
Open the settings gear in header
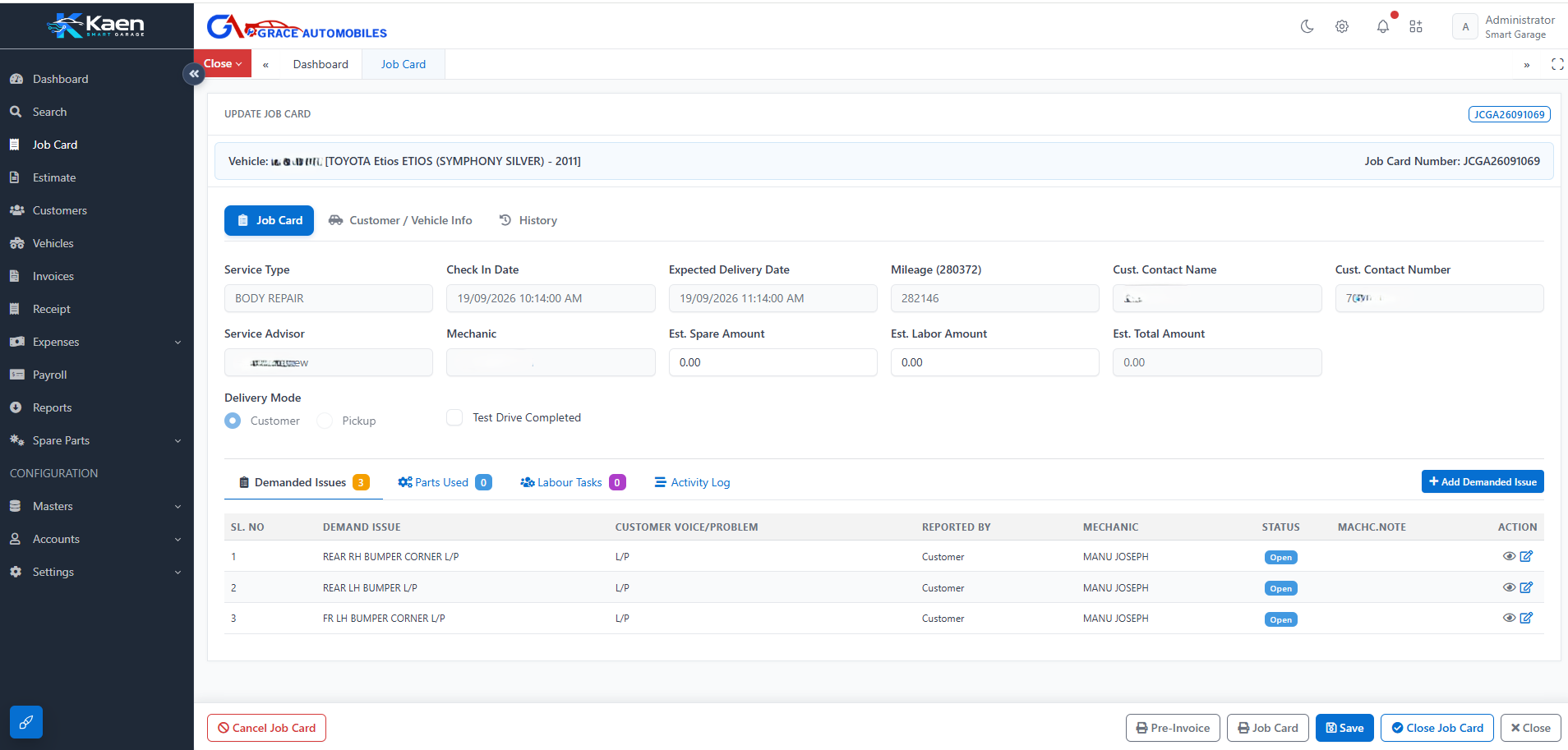(1342, 26)
